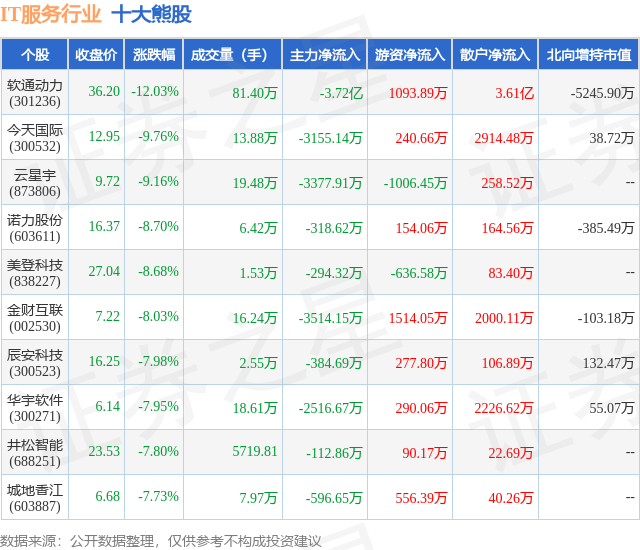
Task: Click the 个股 column header
Action: point(35,55)
